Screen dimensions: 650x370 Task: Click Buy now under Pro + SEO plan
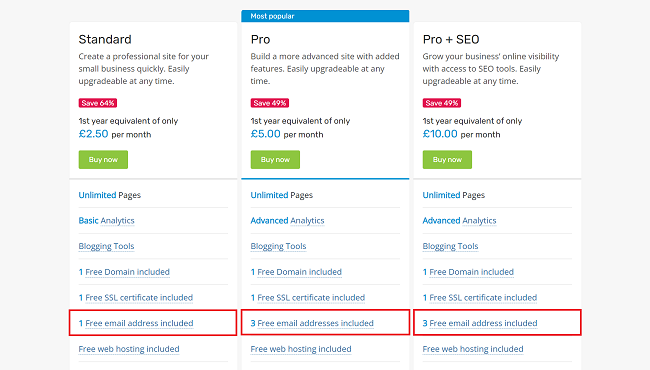pyautogui.click(x=447, y=160)
